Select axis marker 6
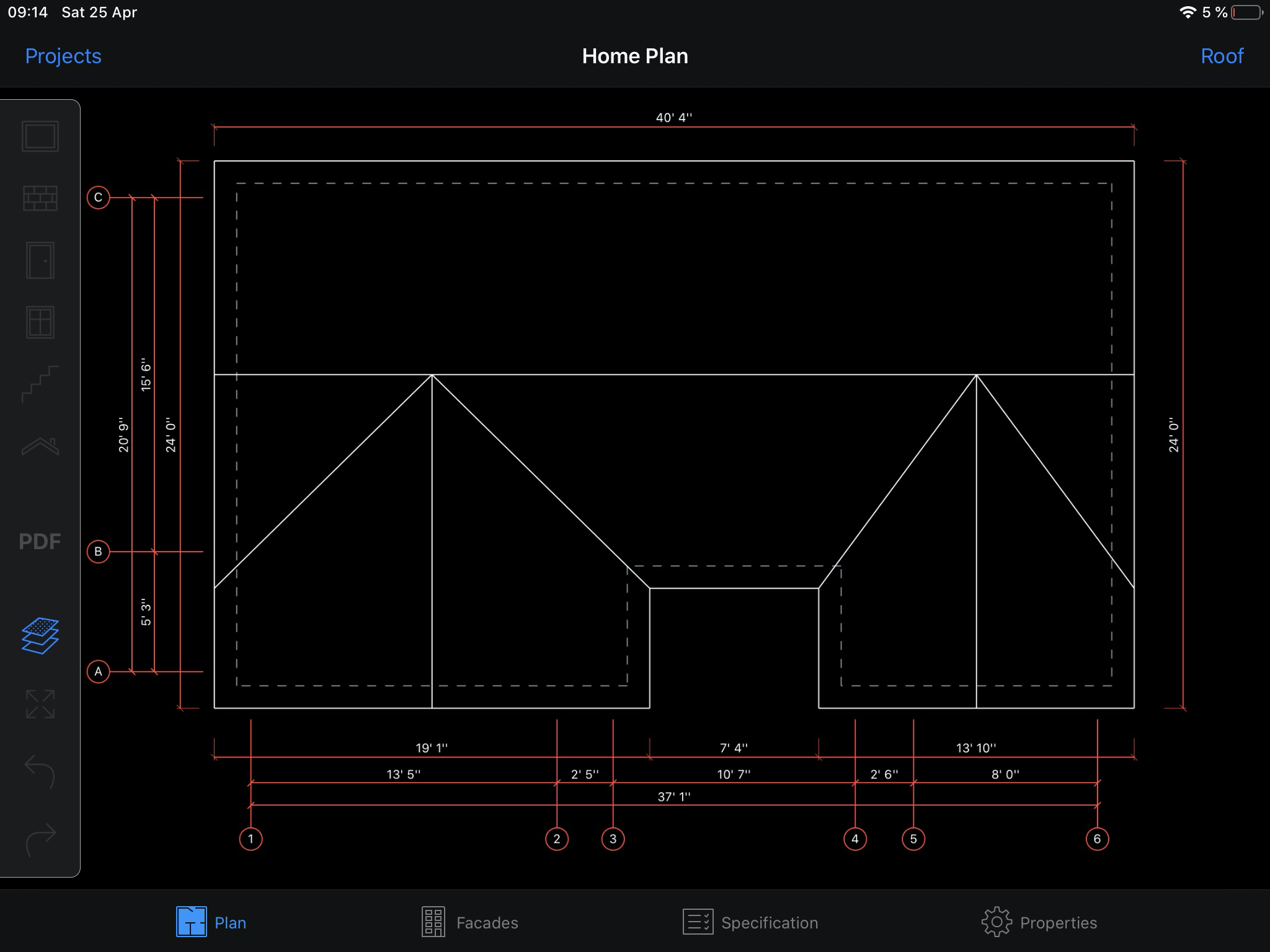 [1097, 839]
